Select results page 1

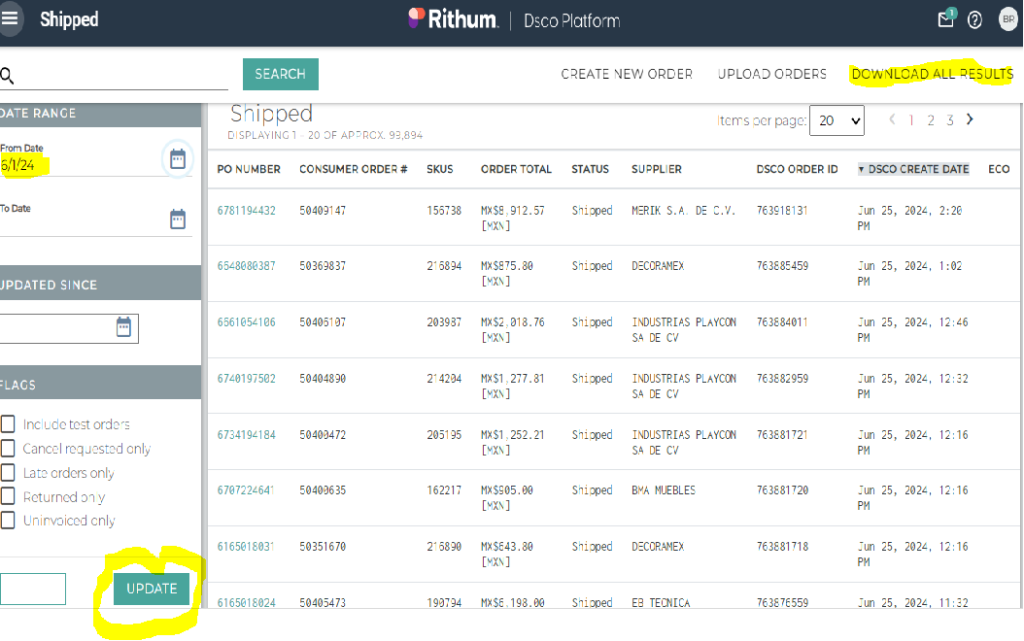click(911, 120)
